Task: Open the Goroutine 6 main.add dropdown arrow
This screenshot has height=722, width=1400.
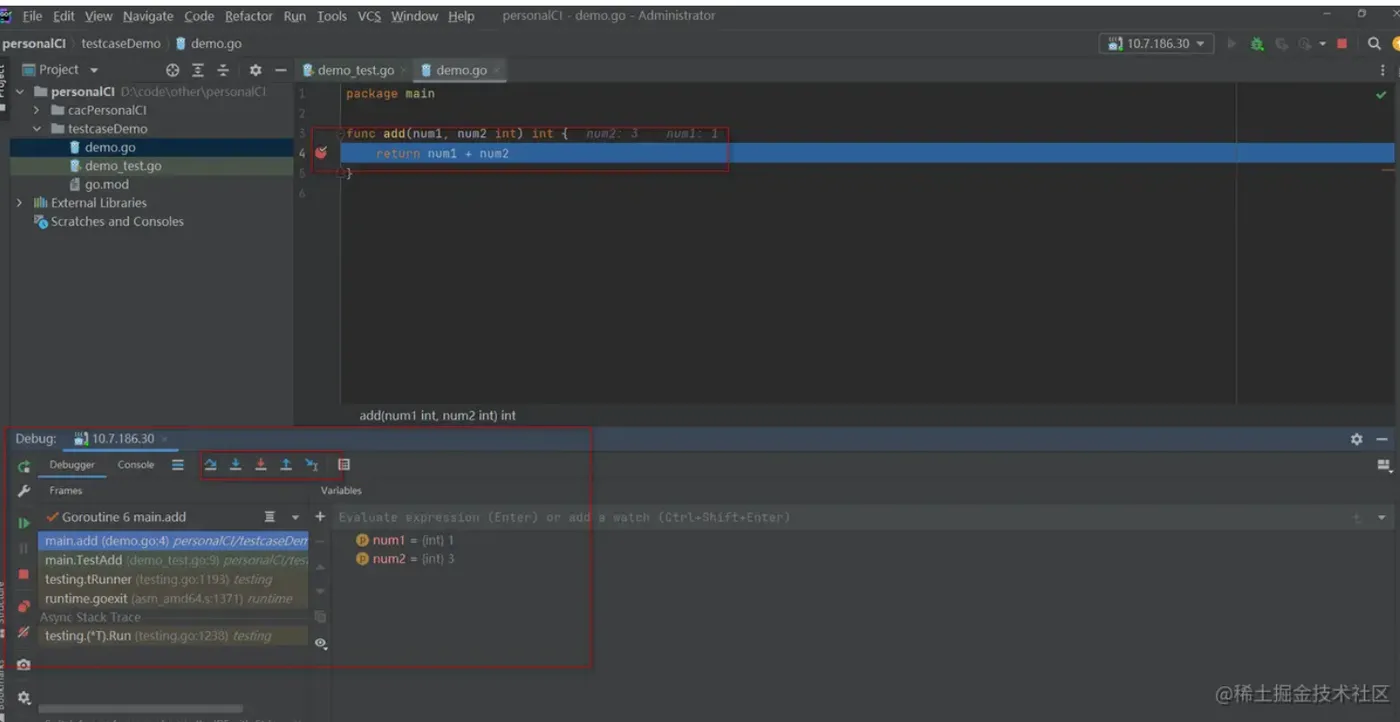Action: click(x=295, y=518)
